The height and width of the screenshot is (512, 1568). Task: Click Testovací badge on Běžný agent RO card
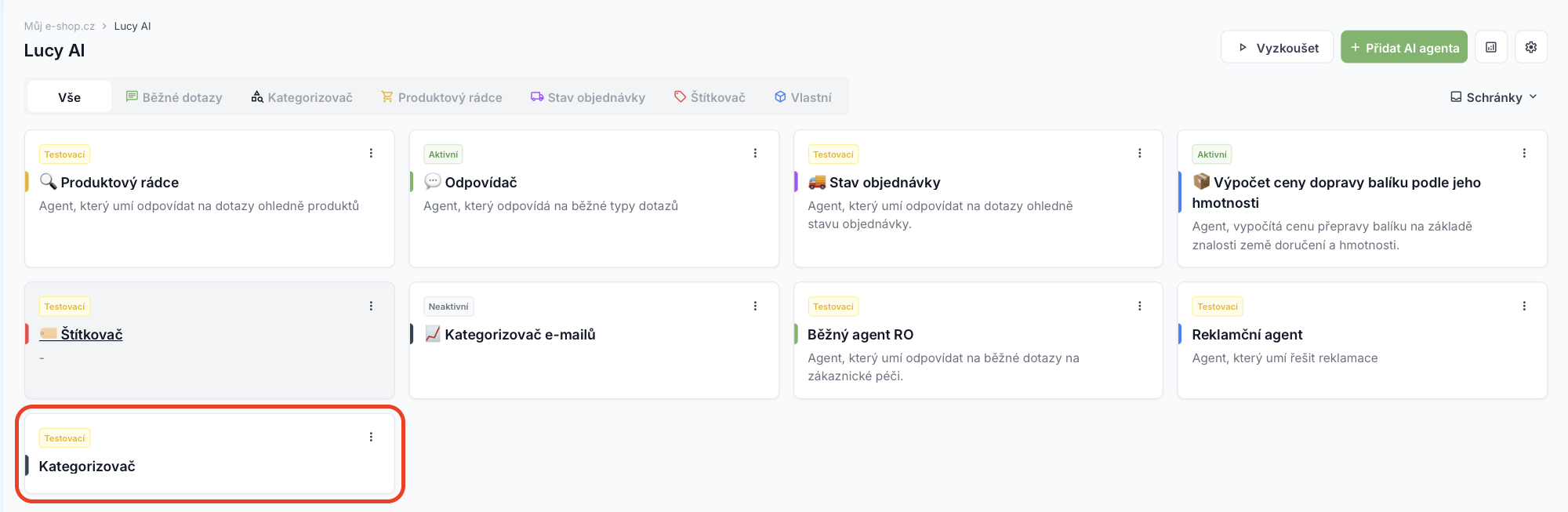(x=833, y=307)
